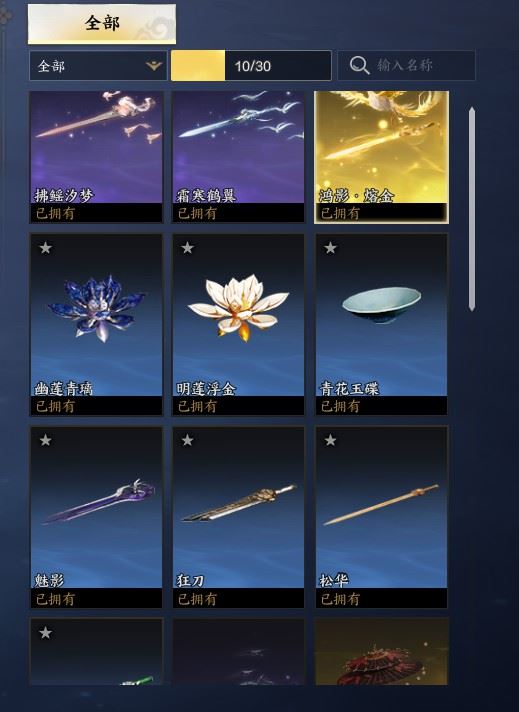Select the 青花玉碟 porcelain bowl item

click(381, 325)
